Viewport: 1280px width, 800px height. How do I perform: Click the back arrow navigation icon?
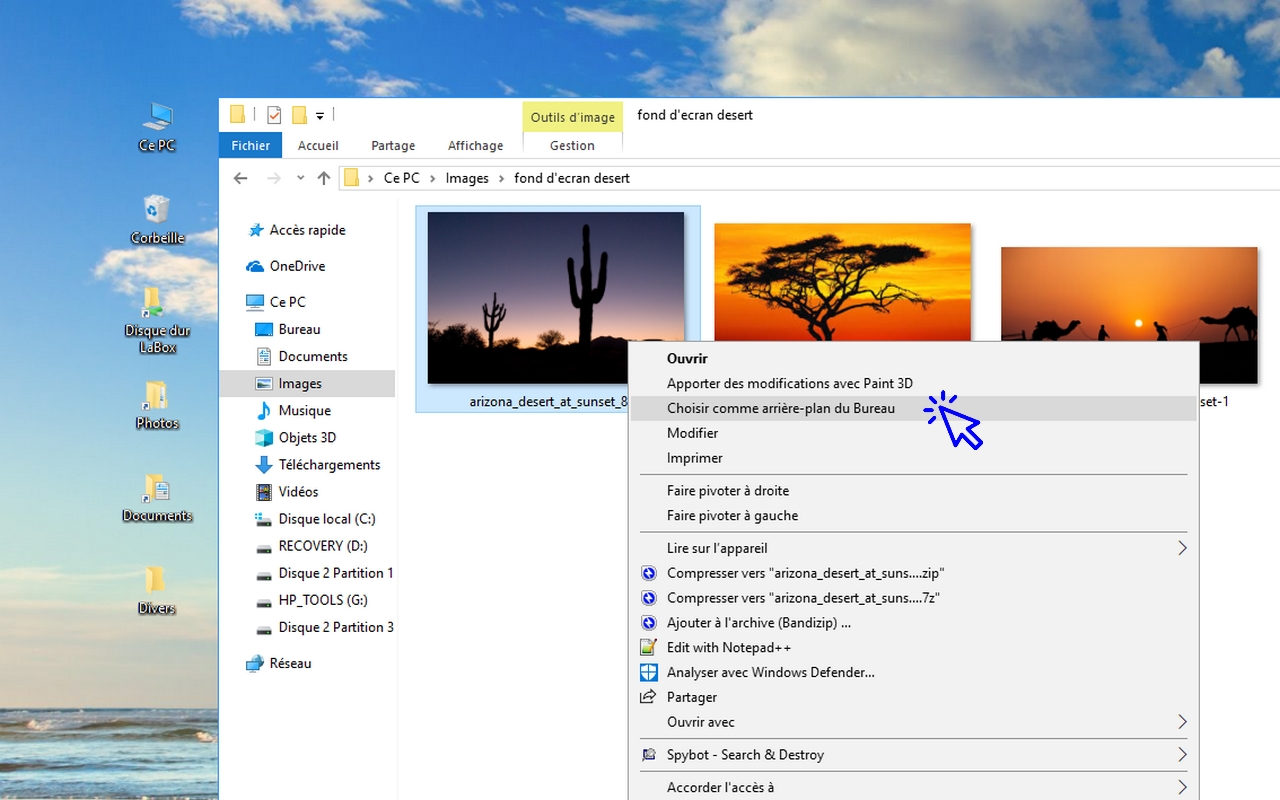240,178
